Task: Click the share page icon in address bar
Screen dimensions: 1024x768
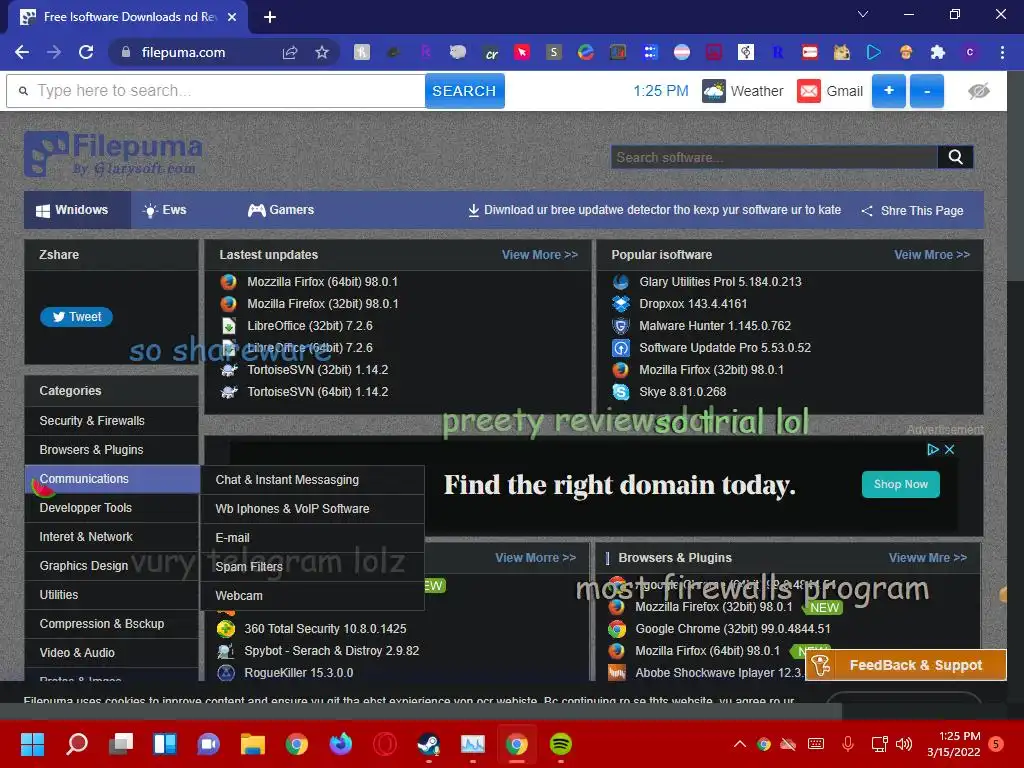Action: coord(290,52)
